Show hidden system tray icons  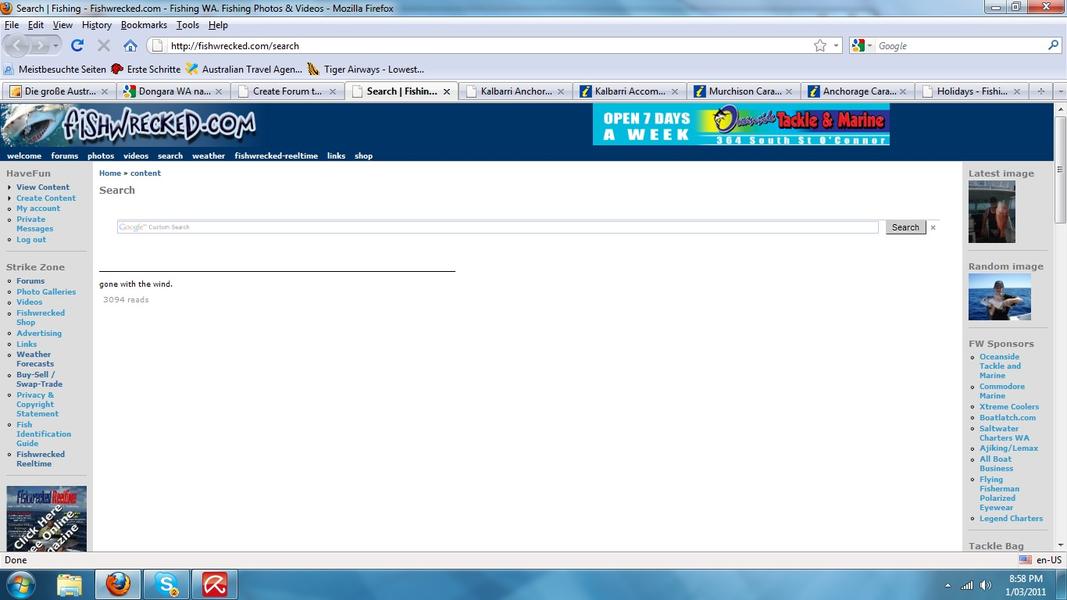coord(947,585)
